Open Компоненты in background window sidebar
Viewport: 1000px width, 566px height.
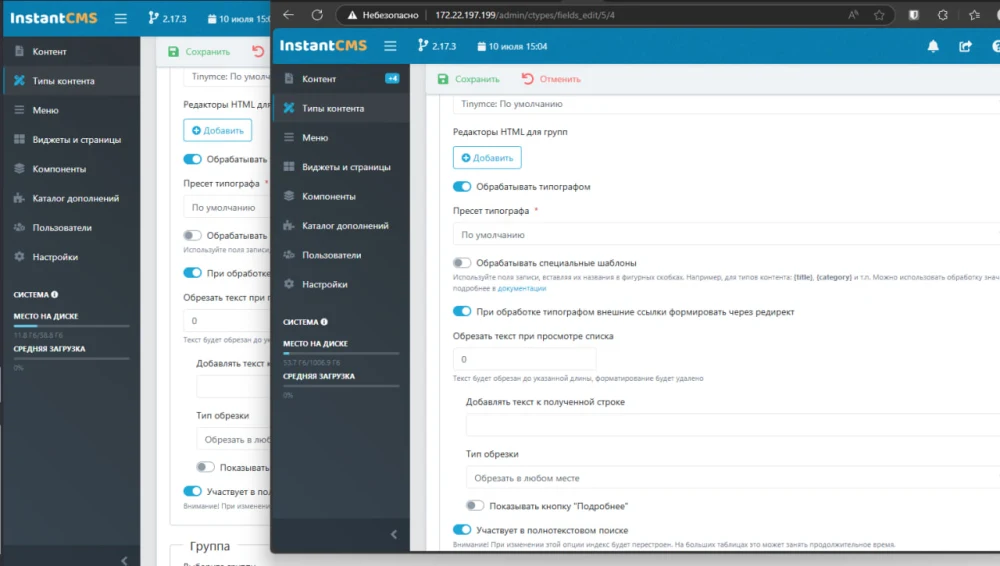71,168
